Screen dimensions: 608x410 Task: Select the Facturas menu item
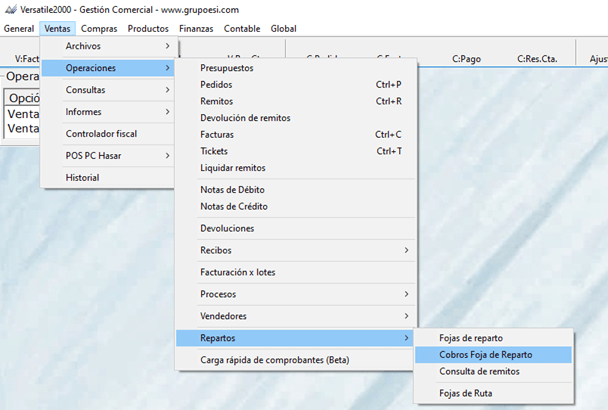tap(217, 135)
